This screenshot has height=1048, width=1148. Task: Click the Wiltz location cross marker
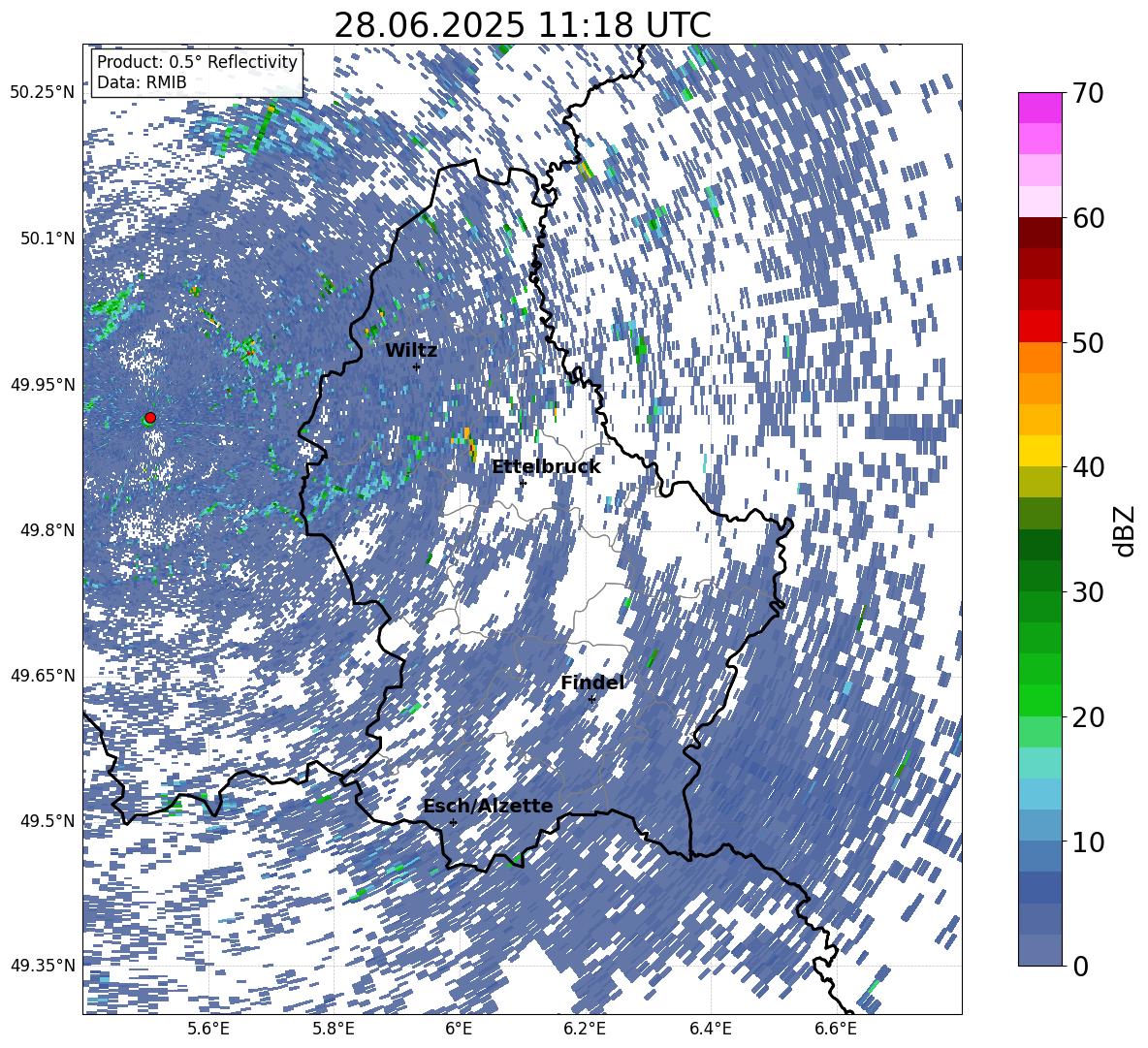point(417,367)
